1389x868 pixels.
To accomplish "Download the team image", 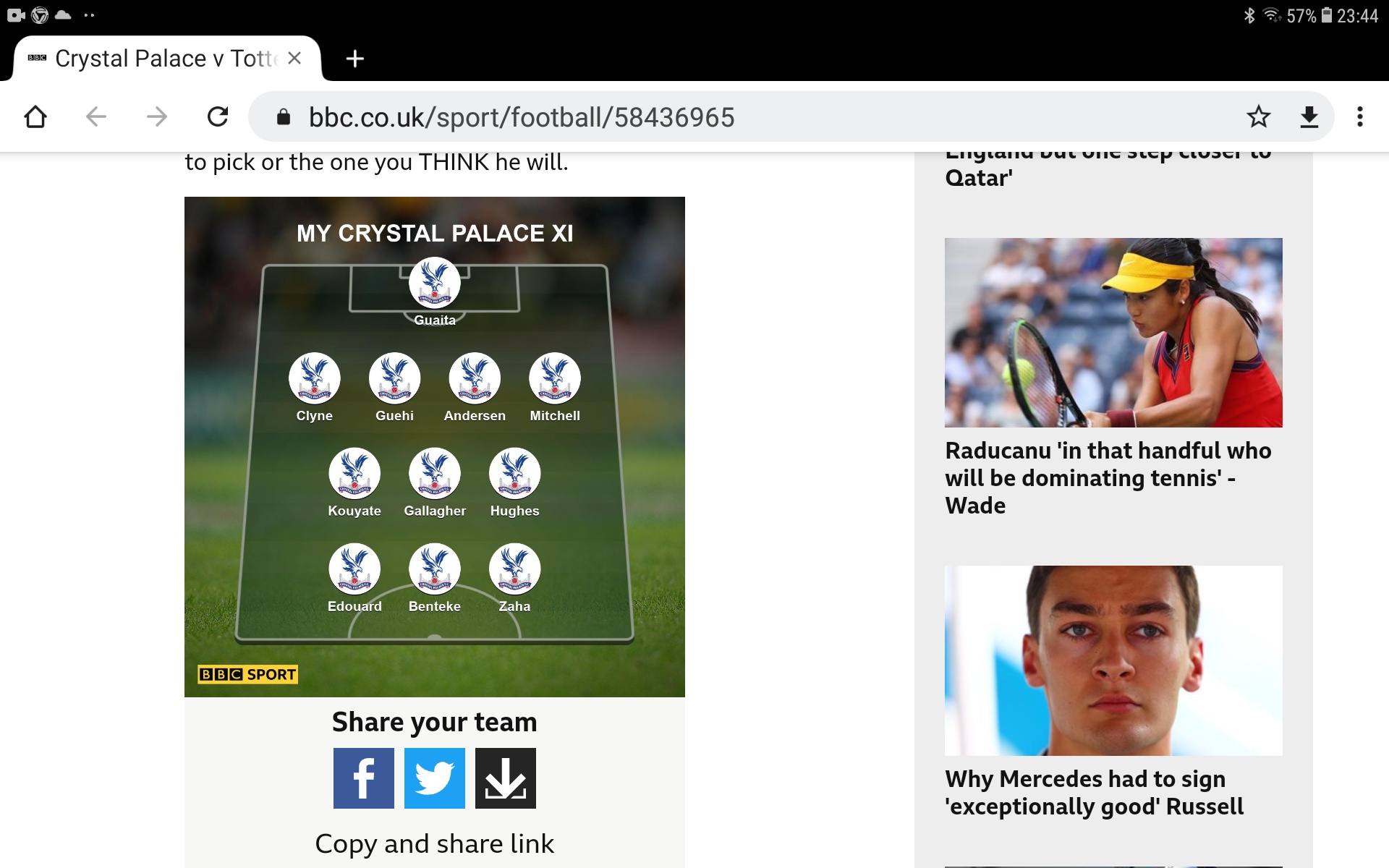I will point(505,778).
